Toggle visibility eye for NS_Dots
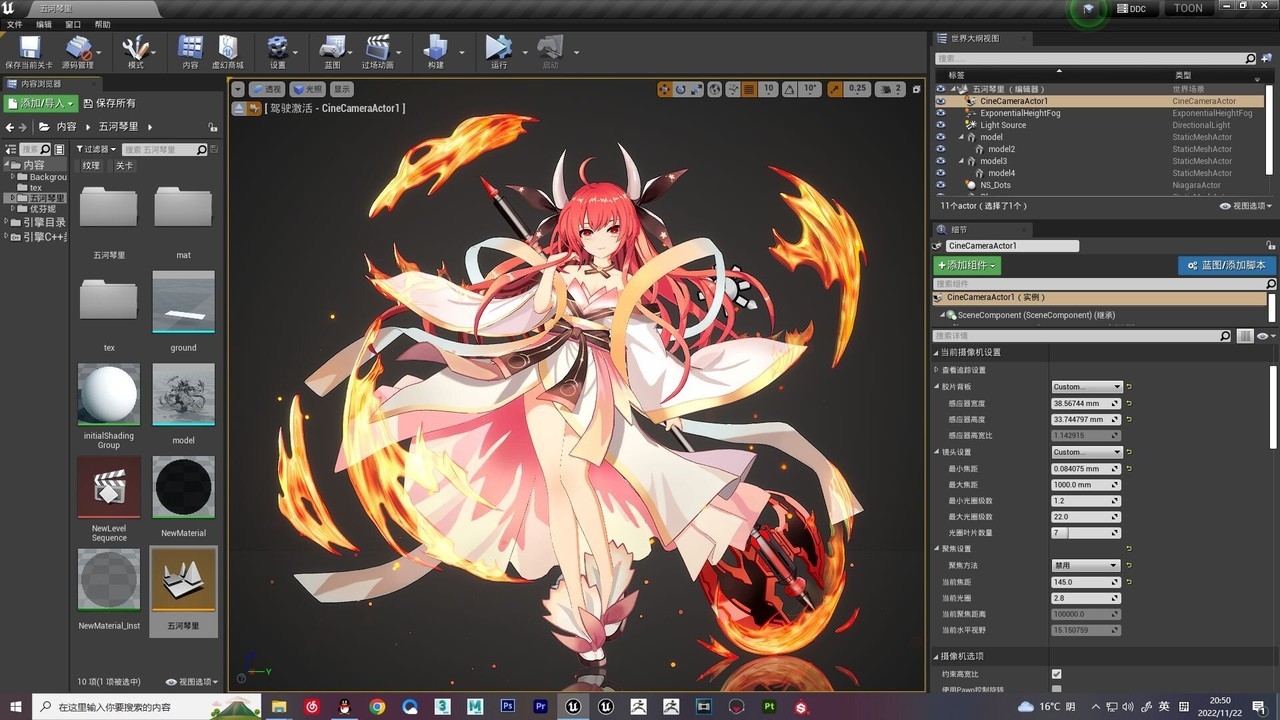1280x720 pixels. (x=940, y=185)
